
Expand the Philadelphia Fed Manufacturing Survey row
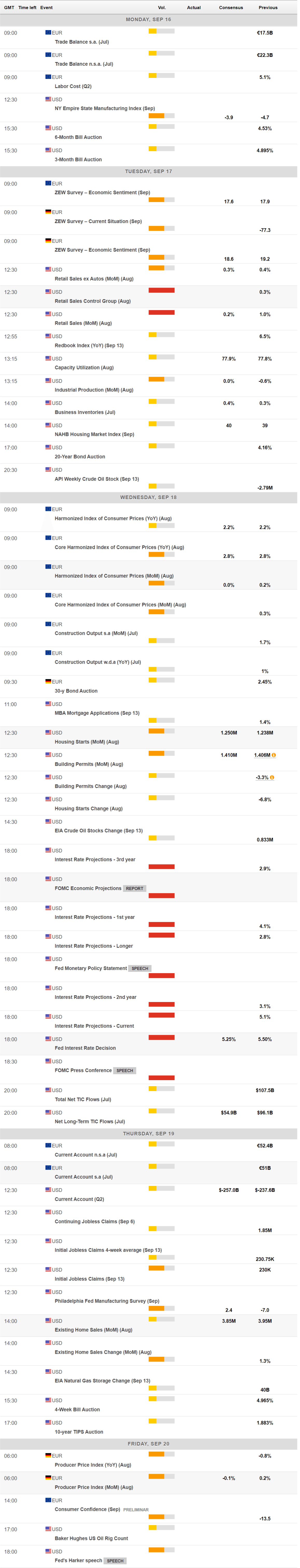pyautogui.click(x=107, y=1301)
